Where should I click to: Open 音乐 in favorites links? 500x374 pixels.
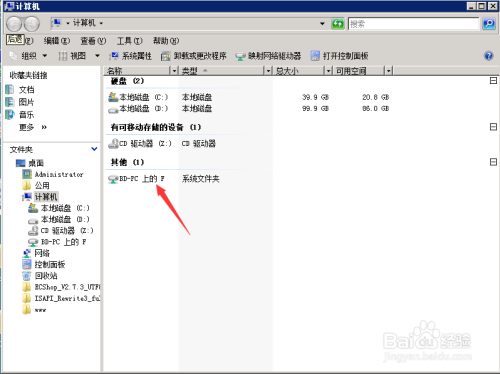[20, 115]
